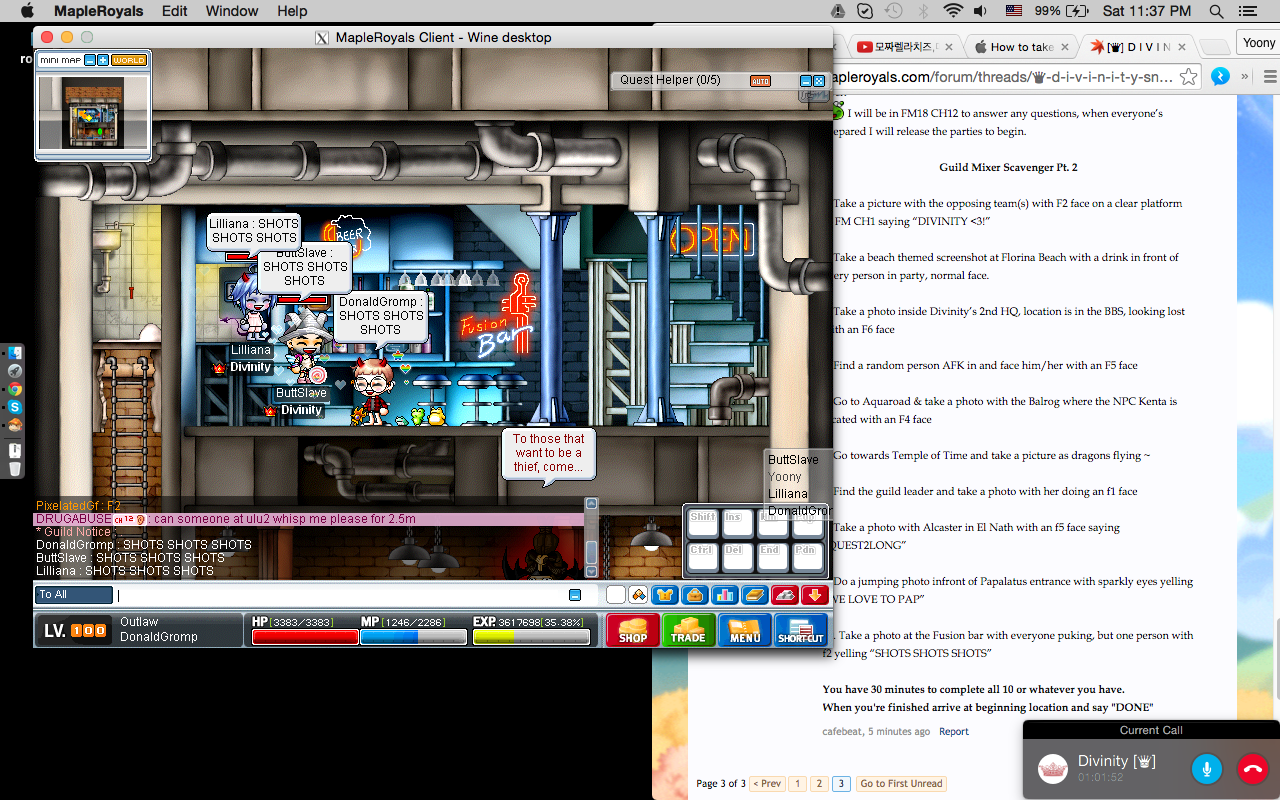Screen dimensions: 1280x800
Task: Click the mini map preview image
Action: (94, 111)
